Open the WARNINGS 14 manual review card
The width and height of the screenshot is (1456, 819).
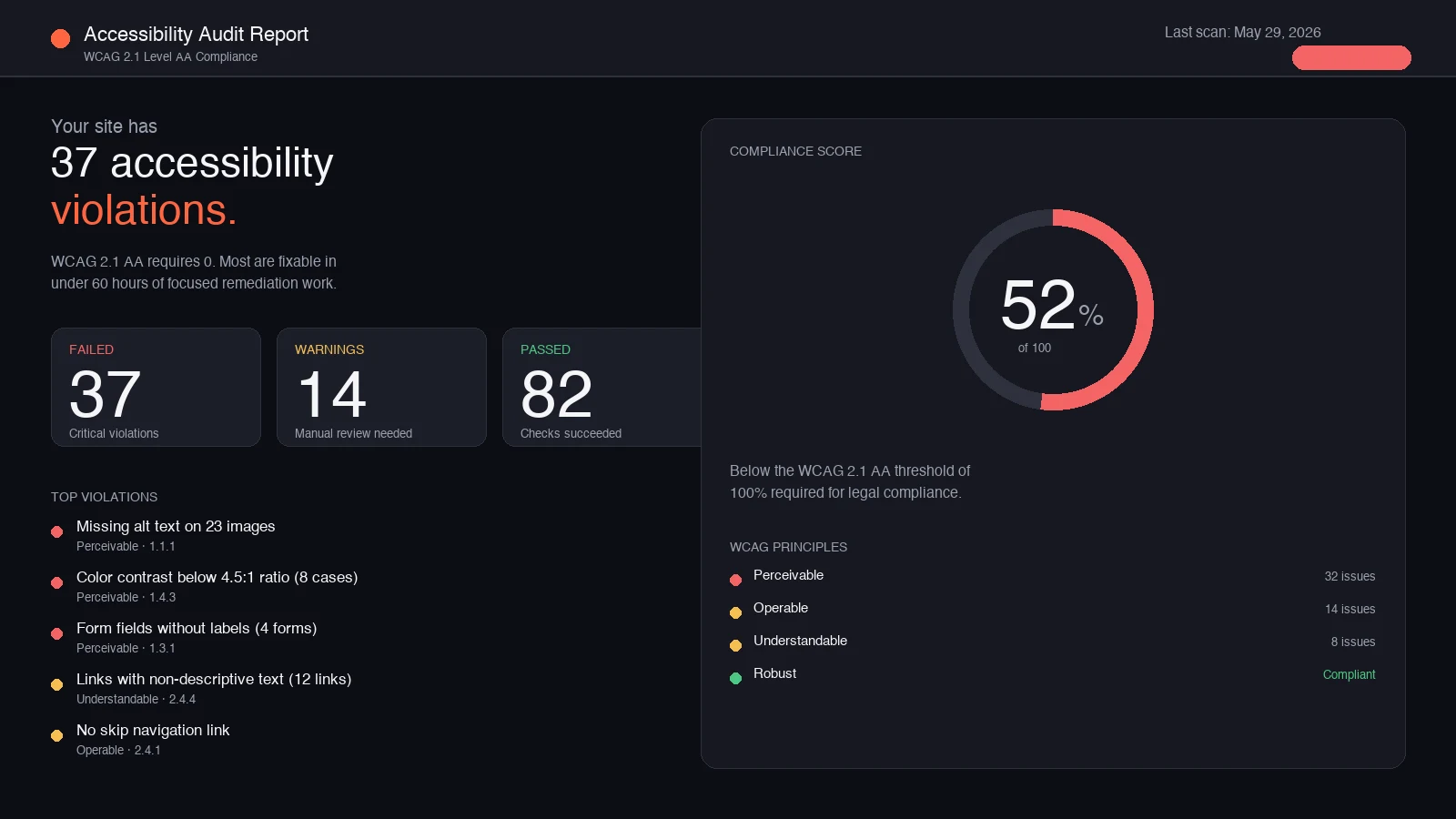[381, 388]
